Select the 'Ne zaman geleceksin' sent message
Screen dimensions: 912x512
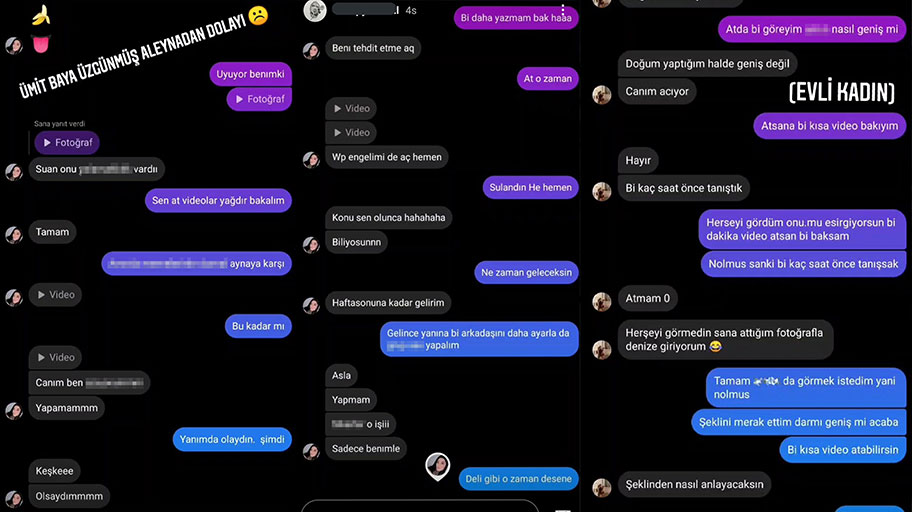pyautogui.click(x=526, y=272)
